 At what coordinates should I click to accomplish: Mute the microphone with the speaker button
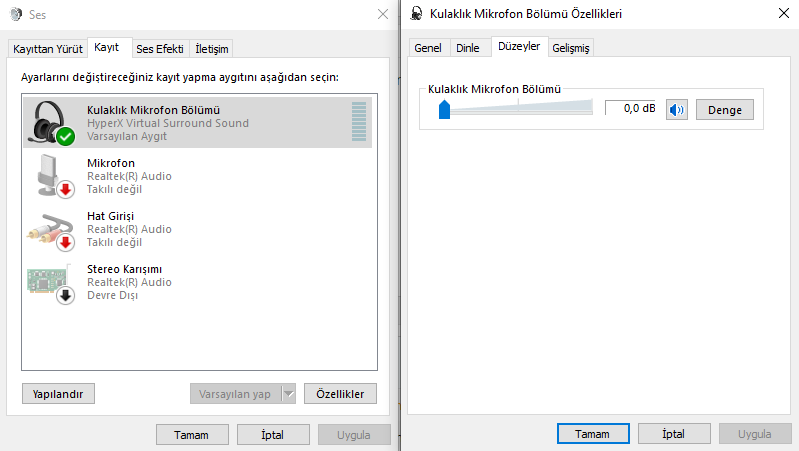(677, 109)
